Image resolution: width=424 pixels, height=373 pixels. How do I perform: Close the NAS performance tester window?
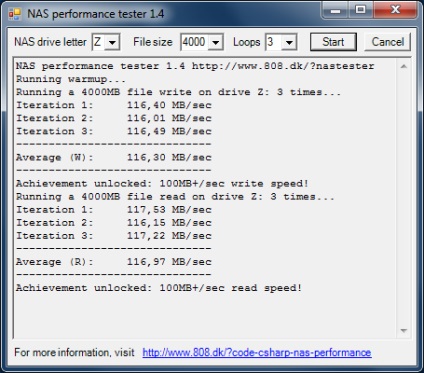click(395, 11)
